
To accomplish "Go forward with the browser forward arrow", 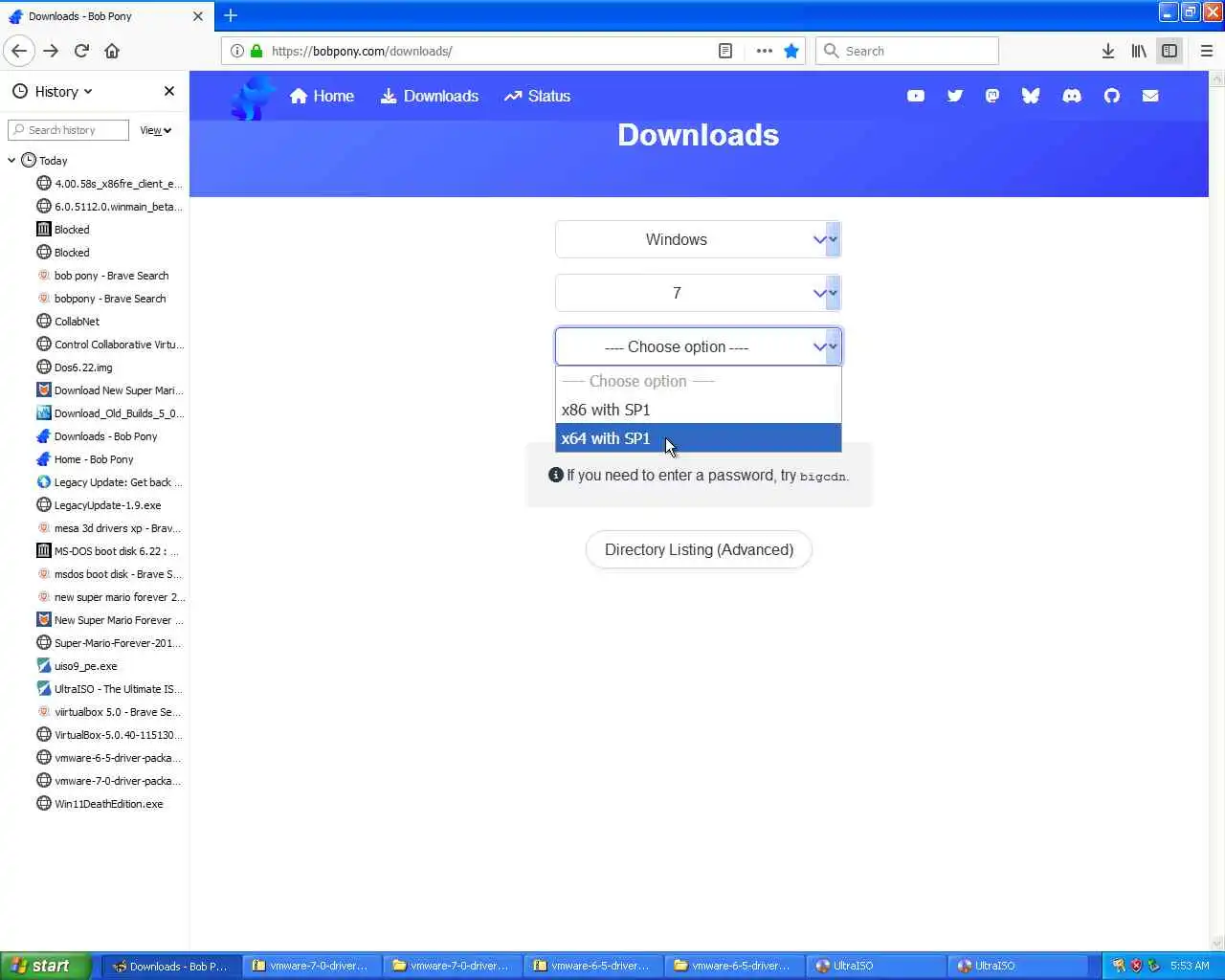I will tap(51, 51).
